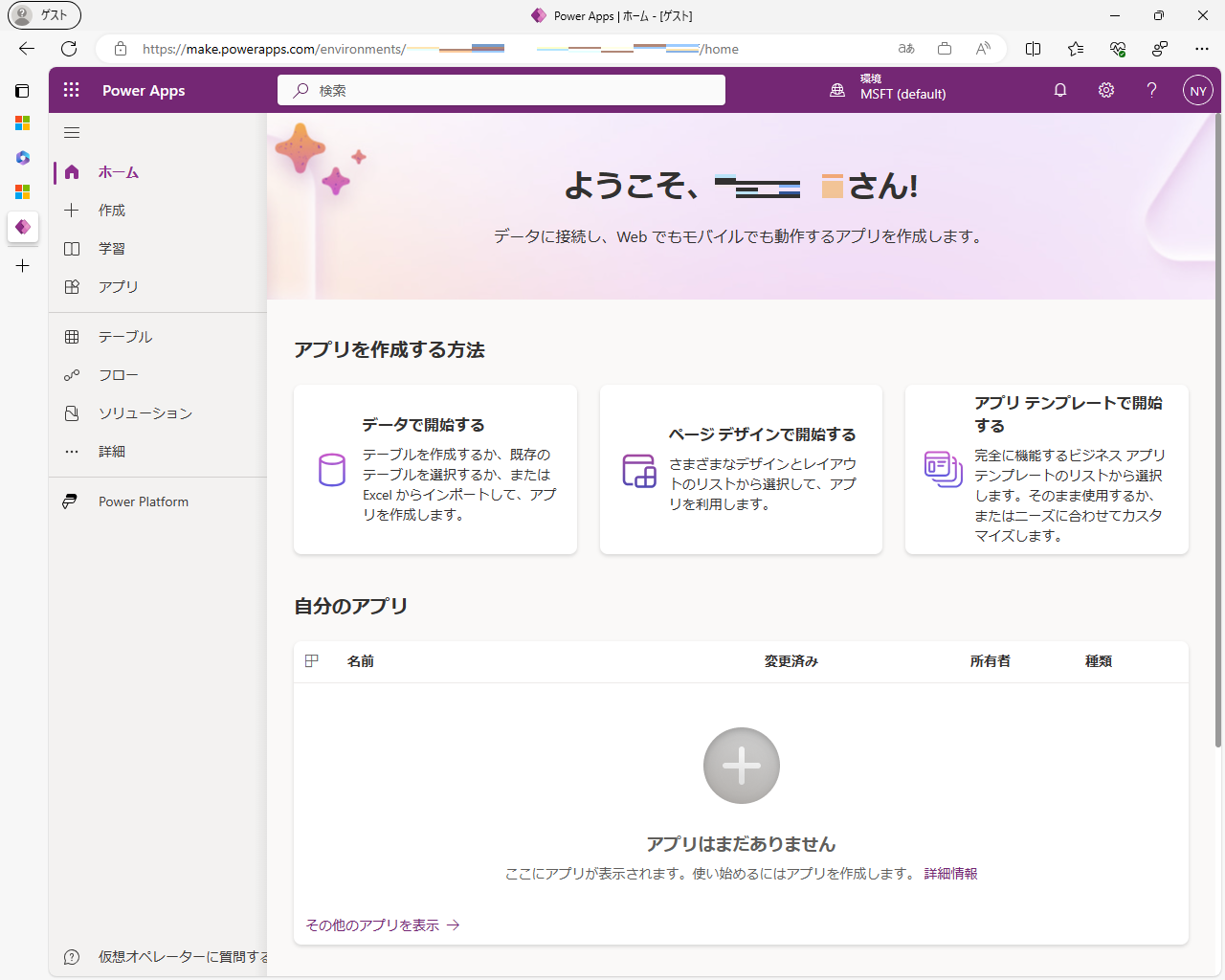1225x980 pixels.
Task: Select ホーム in the navigation
Action: [x=158, y=172]
